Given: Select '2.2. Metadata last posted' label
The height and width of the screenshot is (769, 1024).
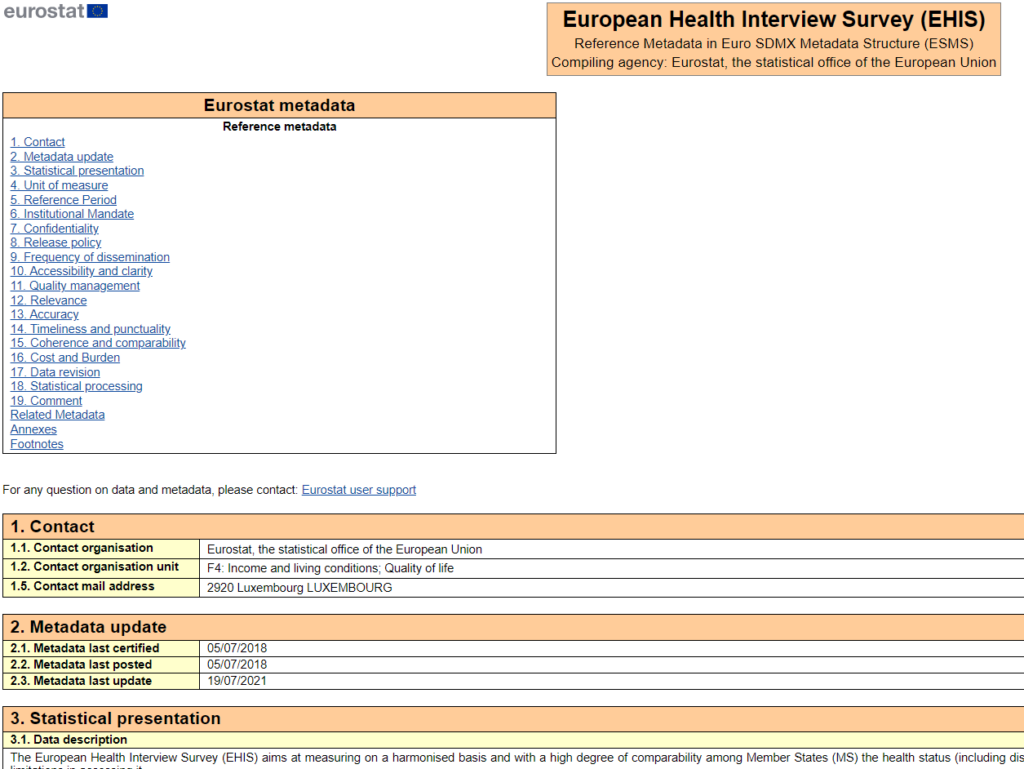Looking at the screenshot, I should point(81,665).
